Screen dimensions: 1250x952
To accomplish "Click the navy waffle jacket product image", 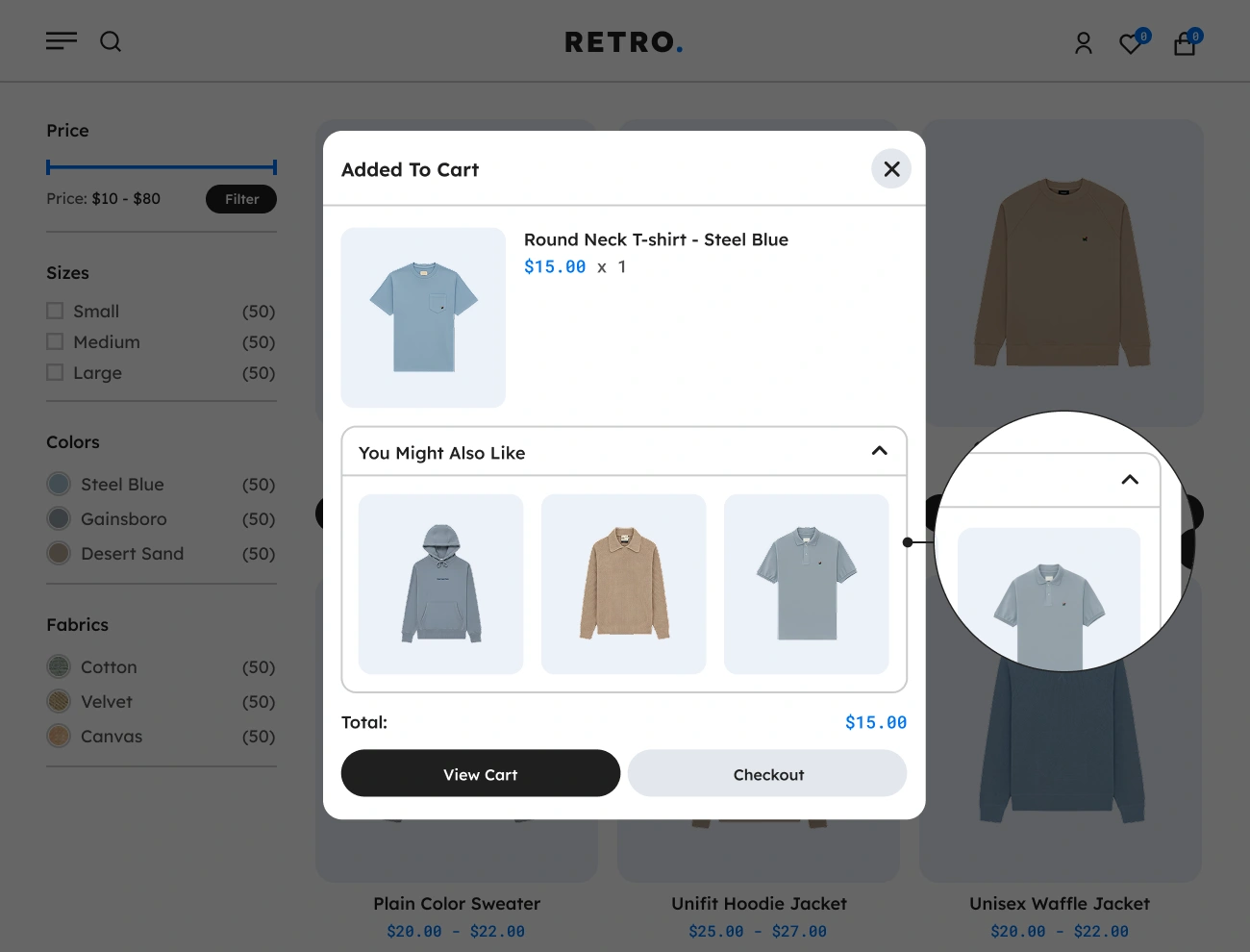I will tap(1062, 740).
